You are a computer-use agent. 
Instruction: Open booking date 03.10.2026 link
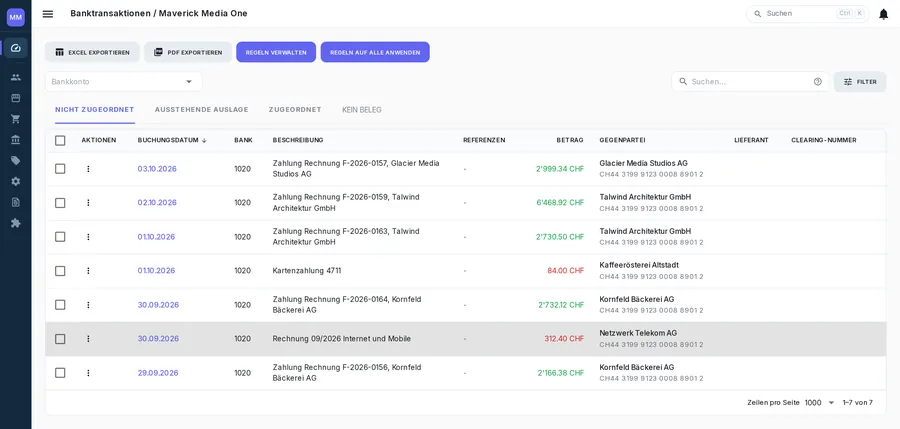point(157,169)
